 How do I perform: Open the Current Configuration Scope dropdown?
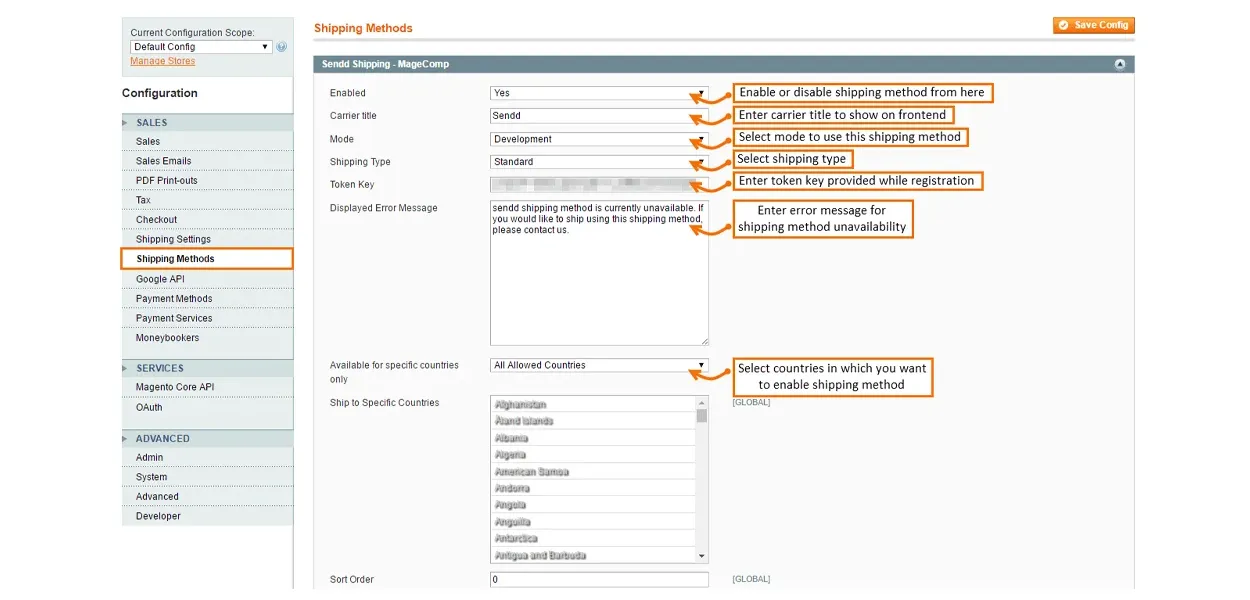pos(201,47)
